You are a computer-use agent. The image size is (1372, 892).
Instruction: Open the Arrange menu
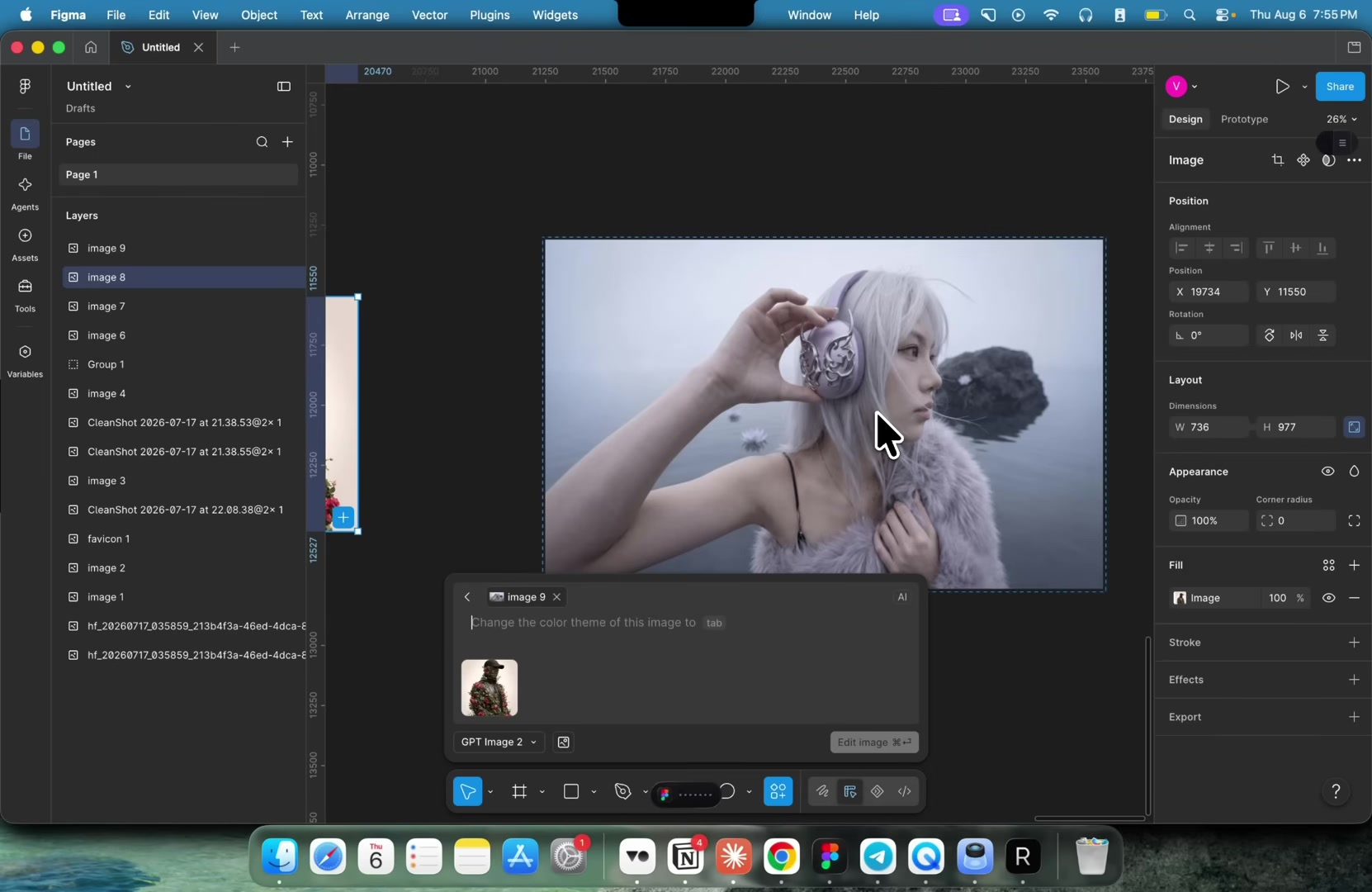[x=367, y=15]
